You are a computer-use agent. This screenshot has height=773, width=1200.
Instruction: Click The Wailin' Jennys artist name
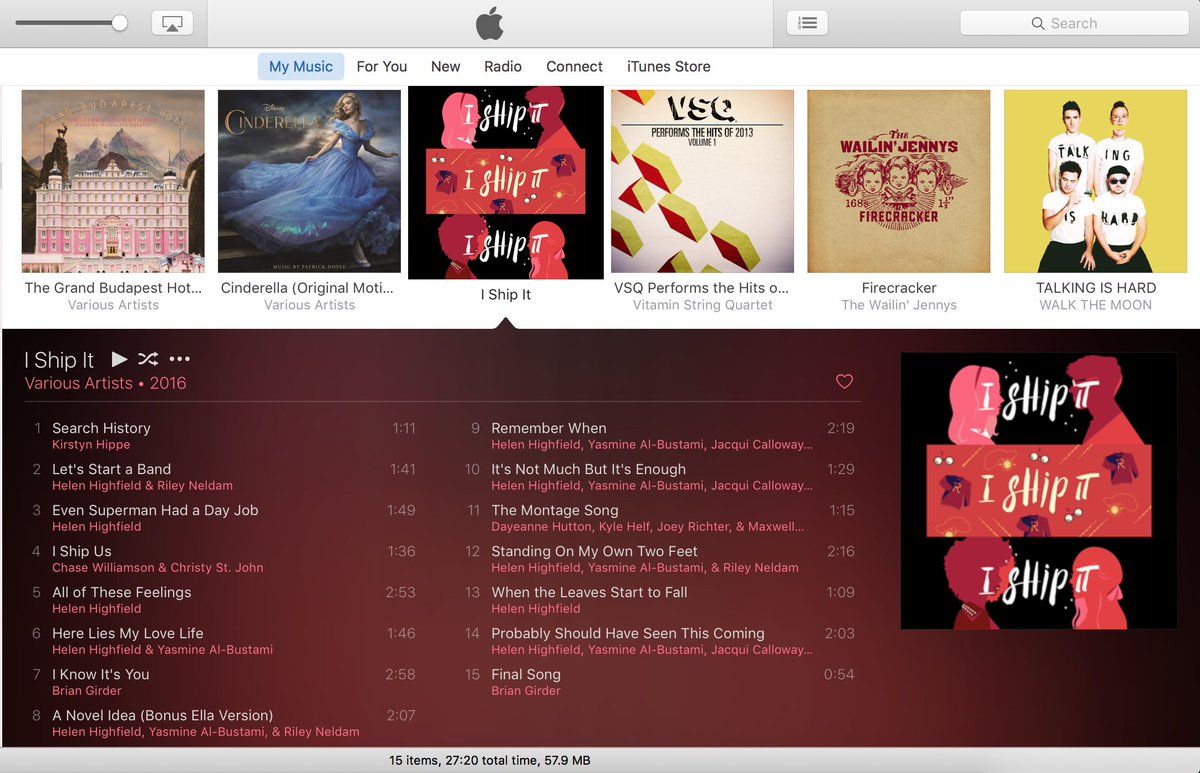899,305
